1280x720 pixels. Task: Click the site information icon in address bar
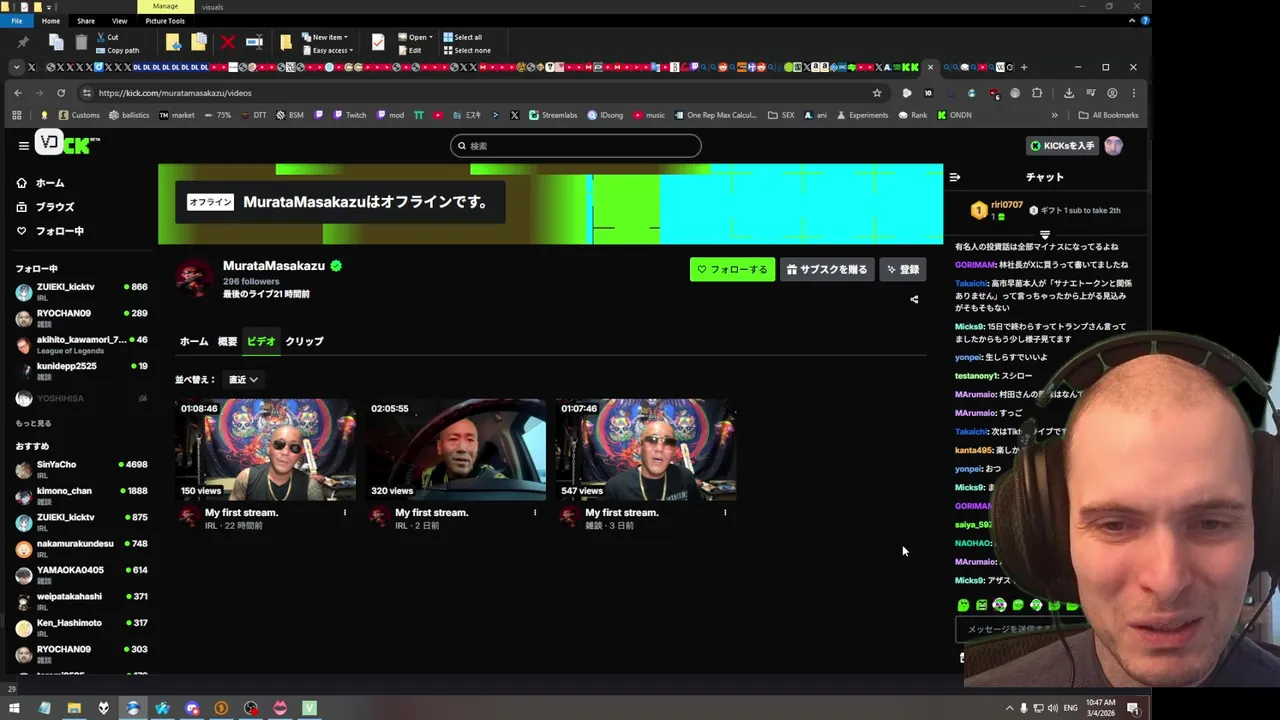pyautogui.click(x=87, y=93)
